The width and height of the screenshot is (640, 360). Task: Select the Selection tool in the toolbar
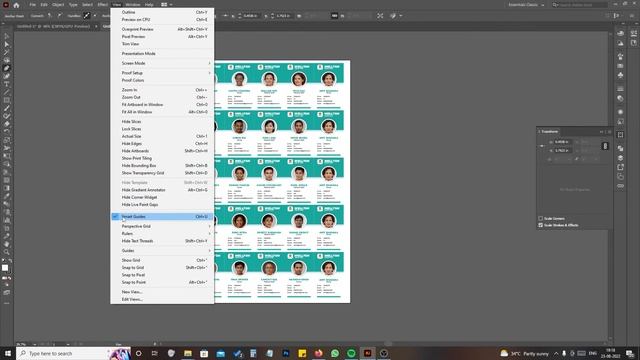[7, 36]
